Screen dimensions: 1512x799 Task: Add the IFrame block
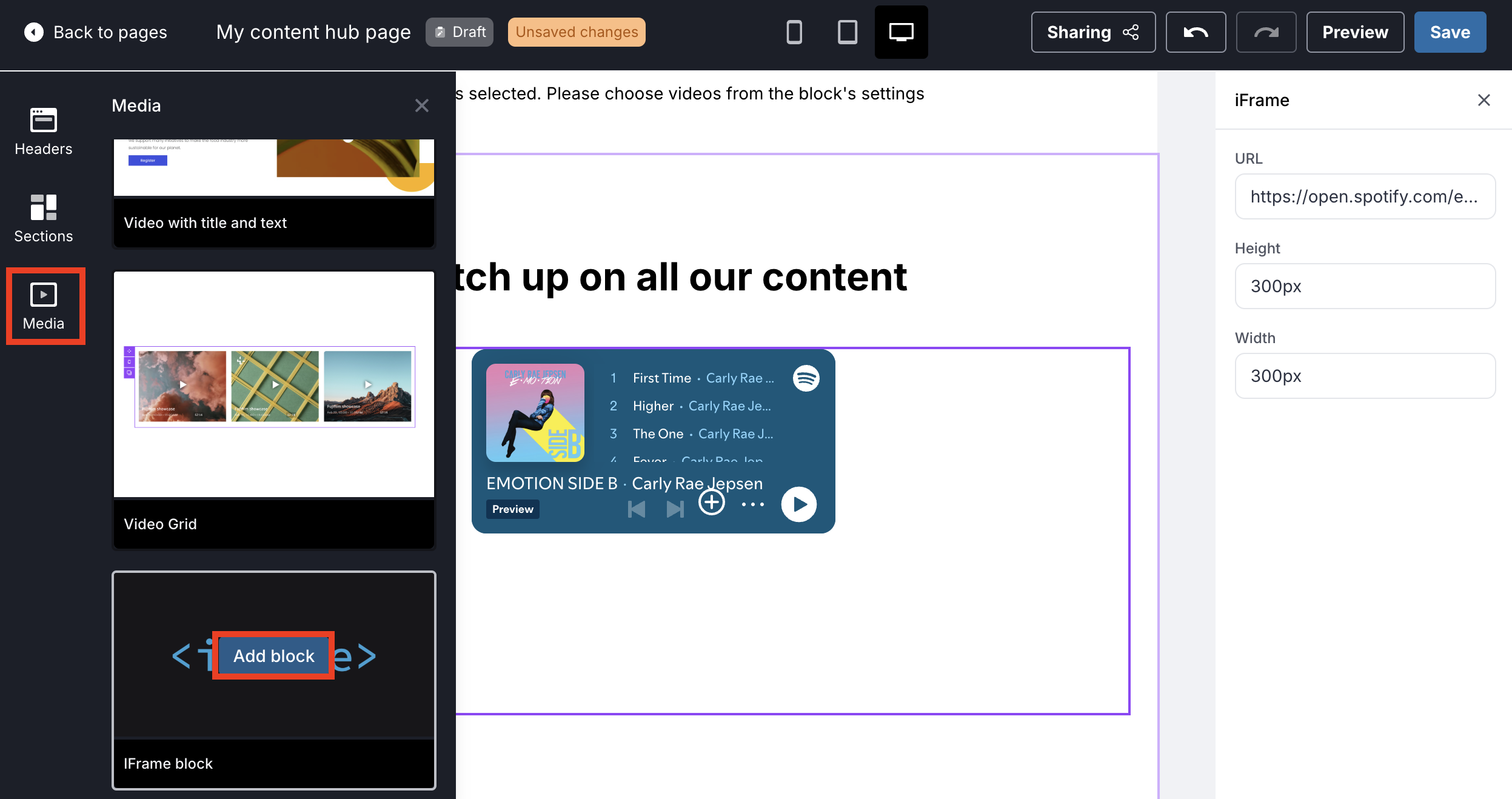[274, 656]
